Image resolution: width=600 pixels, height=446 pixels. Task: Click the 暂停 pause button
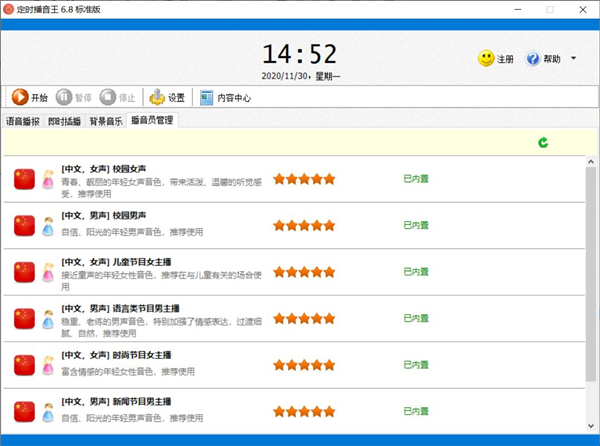[x=74, y=97]
